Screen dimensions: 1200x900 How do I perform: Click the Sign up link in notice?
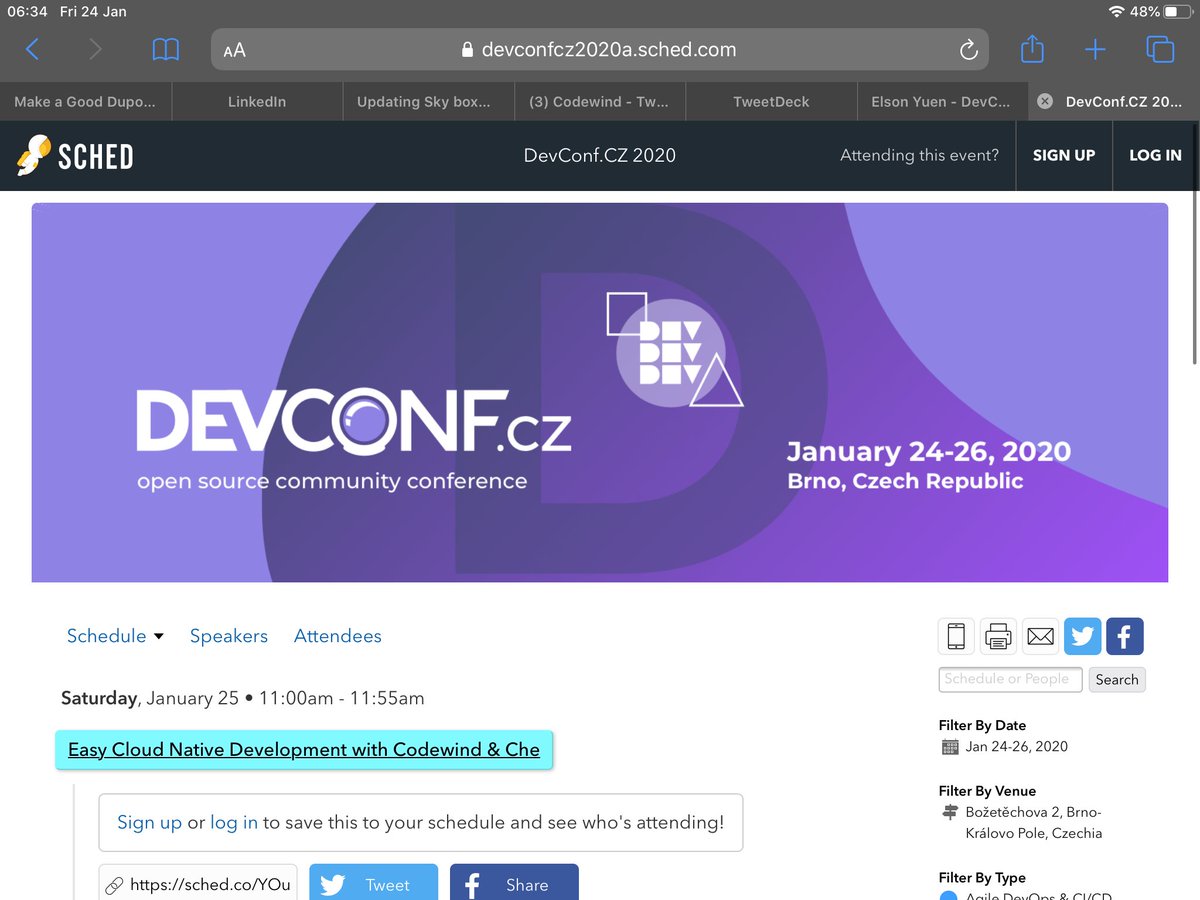click(149, 823)
